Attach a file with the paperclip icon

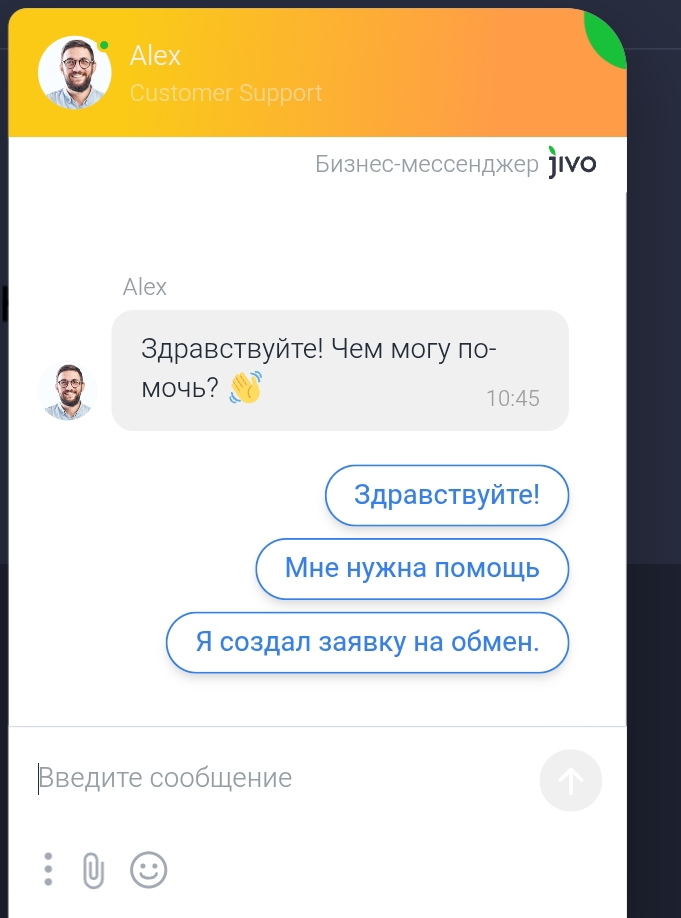point(93,870)
